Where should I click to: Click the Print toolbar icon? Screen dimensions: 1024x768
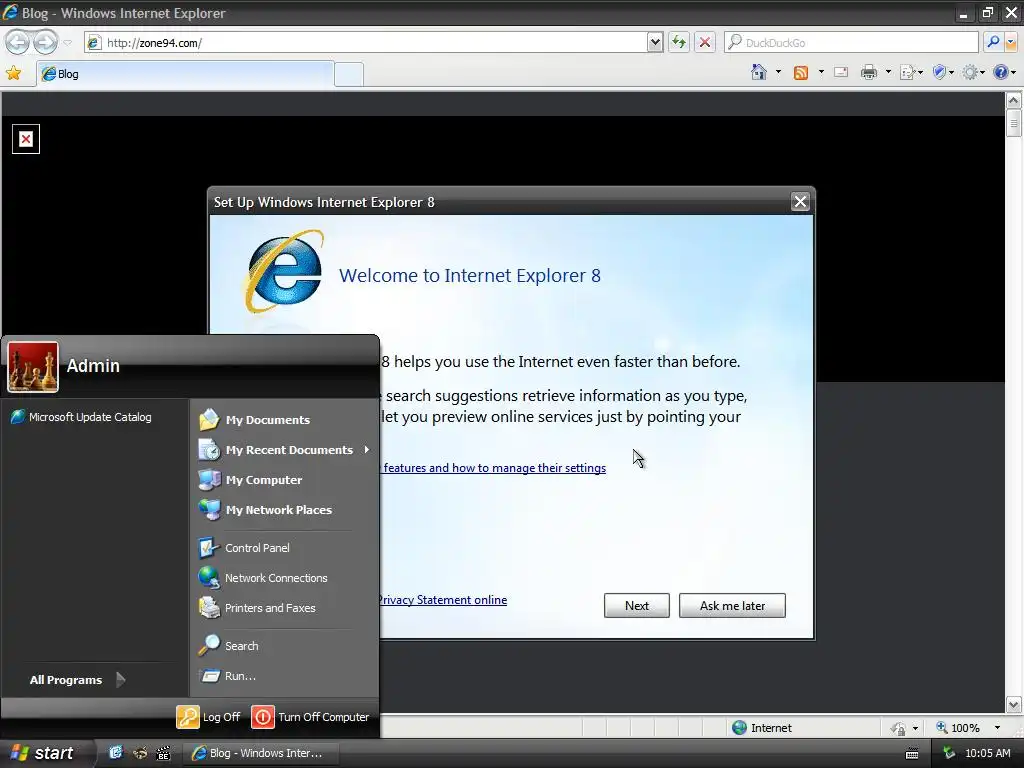[x=869, y=72]
